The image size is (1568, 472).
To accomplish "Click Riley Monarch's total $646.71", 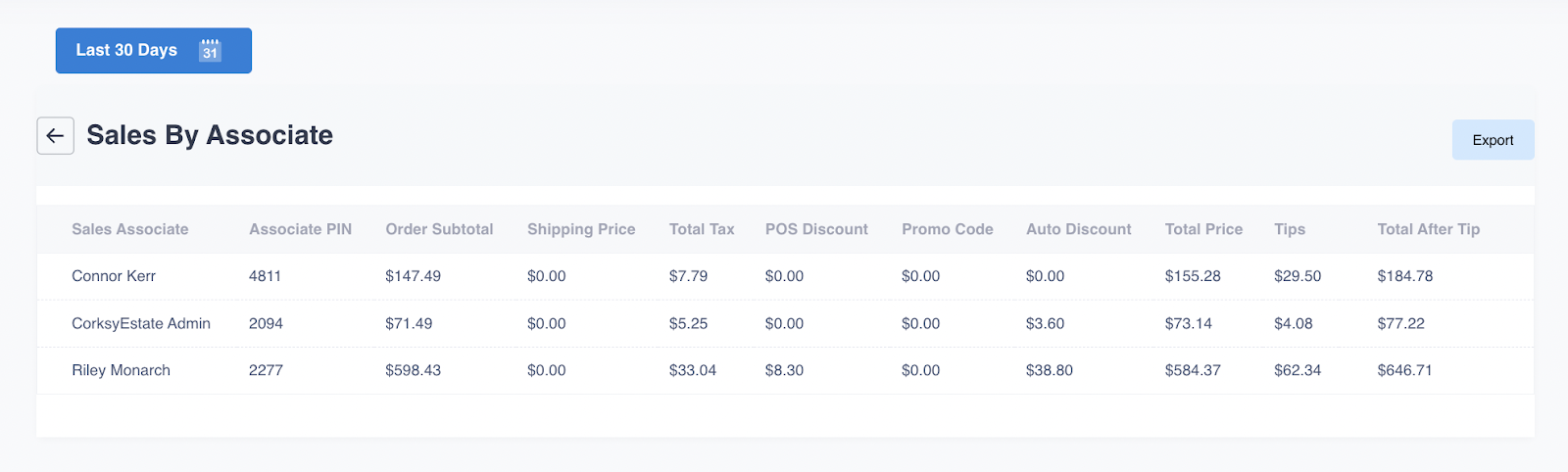I will [x=1404, y=370].
